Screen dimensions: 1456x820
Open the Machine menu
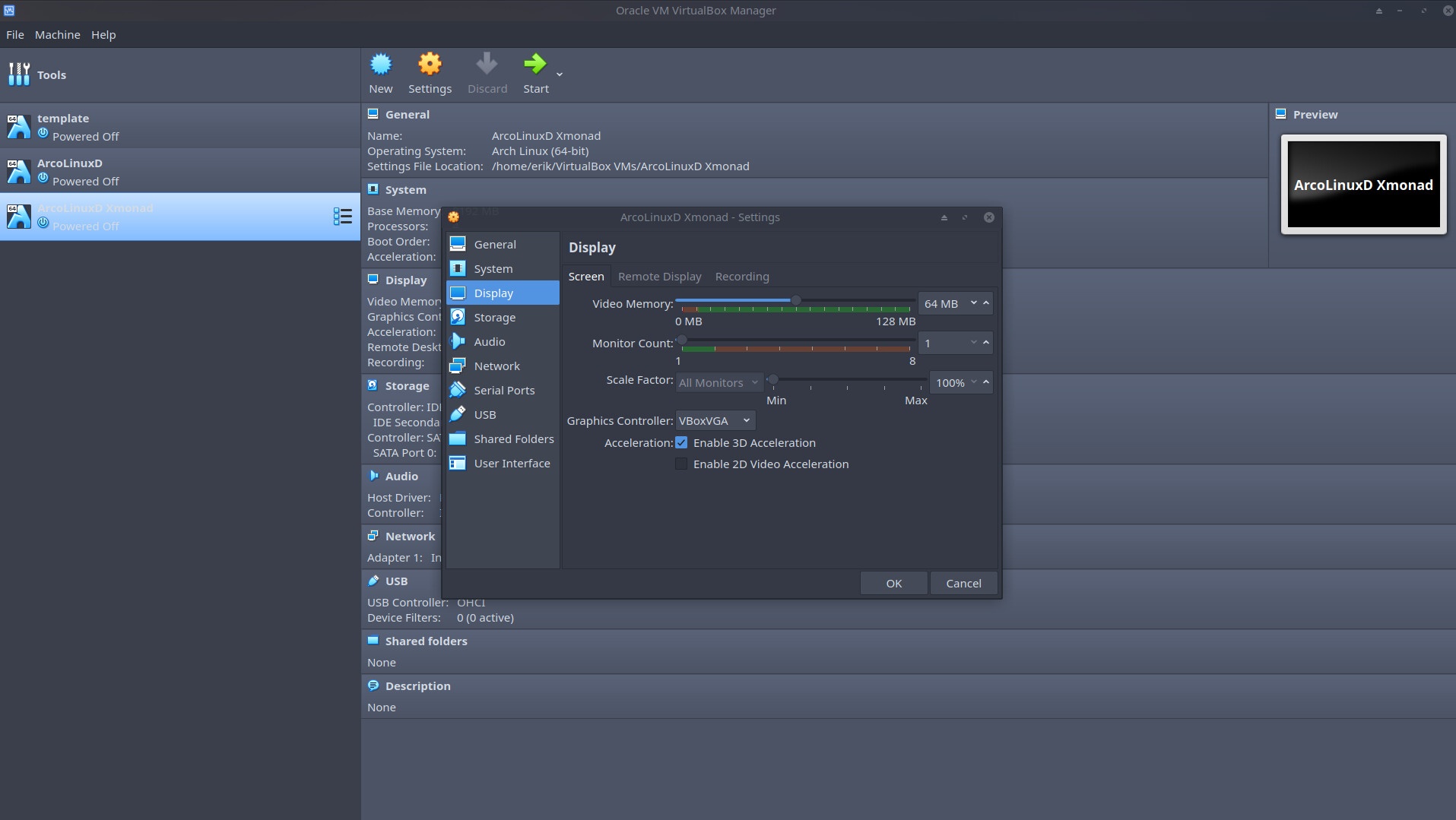tap(56, 34)
